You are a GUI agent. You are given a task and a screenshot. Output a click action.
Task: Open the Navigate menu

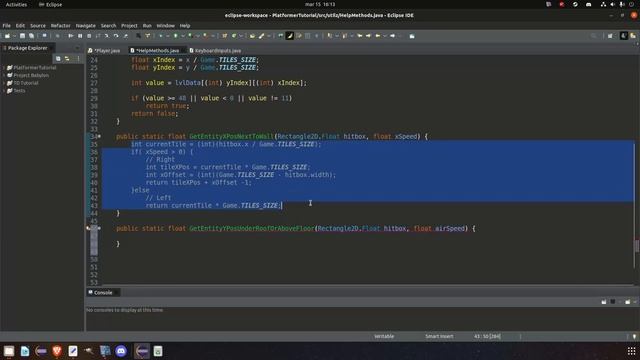(x=85, y=25)
